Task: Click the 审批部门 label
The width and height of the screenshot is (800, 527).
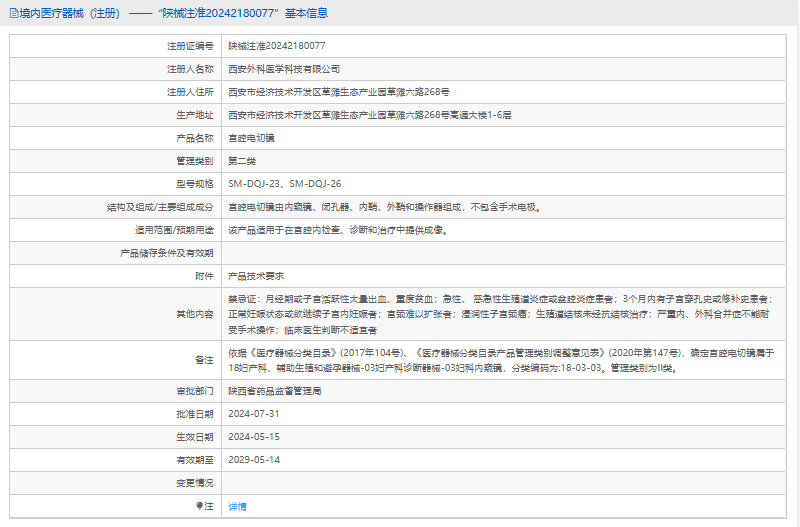Action: pyautogui.click(x=195, y=391)
